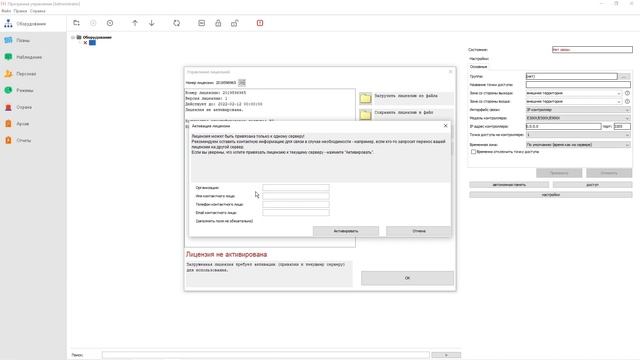The width and height of the screenshot is (640, 360).
Task: Click the open lock toolbar icon
Action: point(235,23)
